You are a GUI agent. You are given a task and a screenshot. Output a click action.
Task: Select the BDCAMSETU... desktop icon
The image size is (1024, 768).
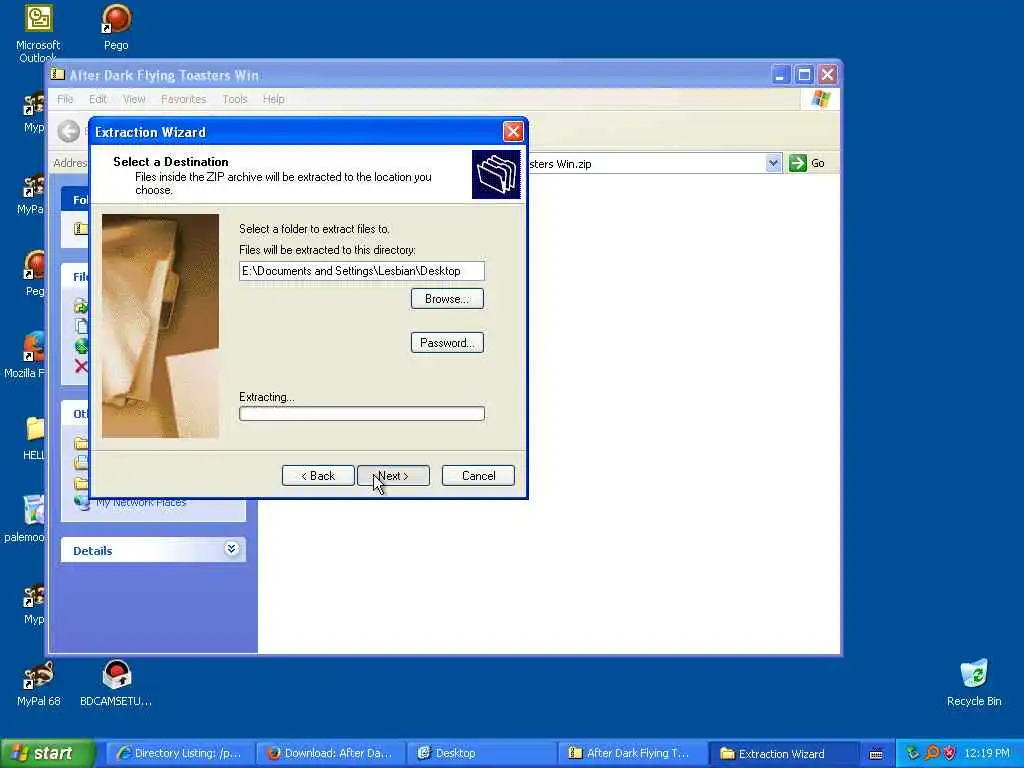coord(116,683)
